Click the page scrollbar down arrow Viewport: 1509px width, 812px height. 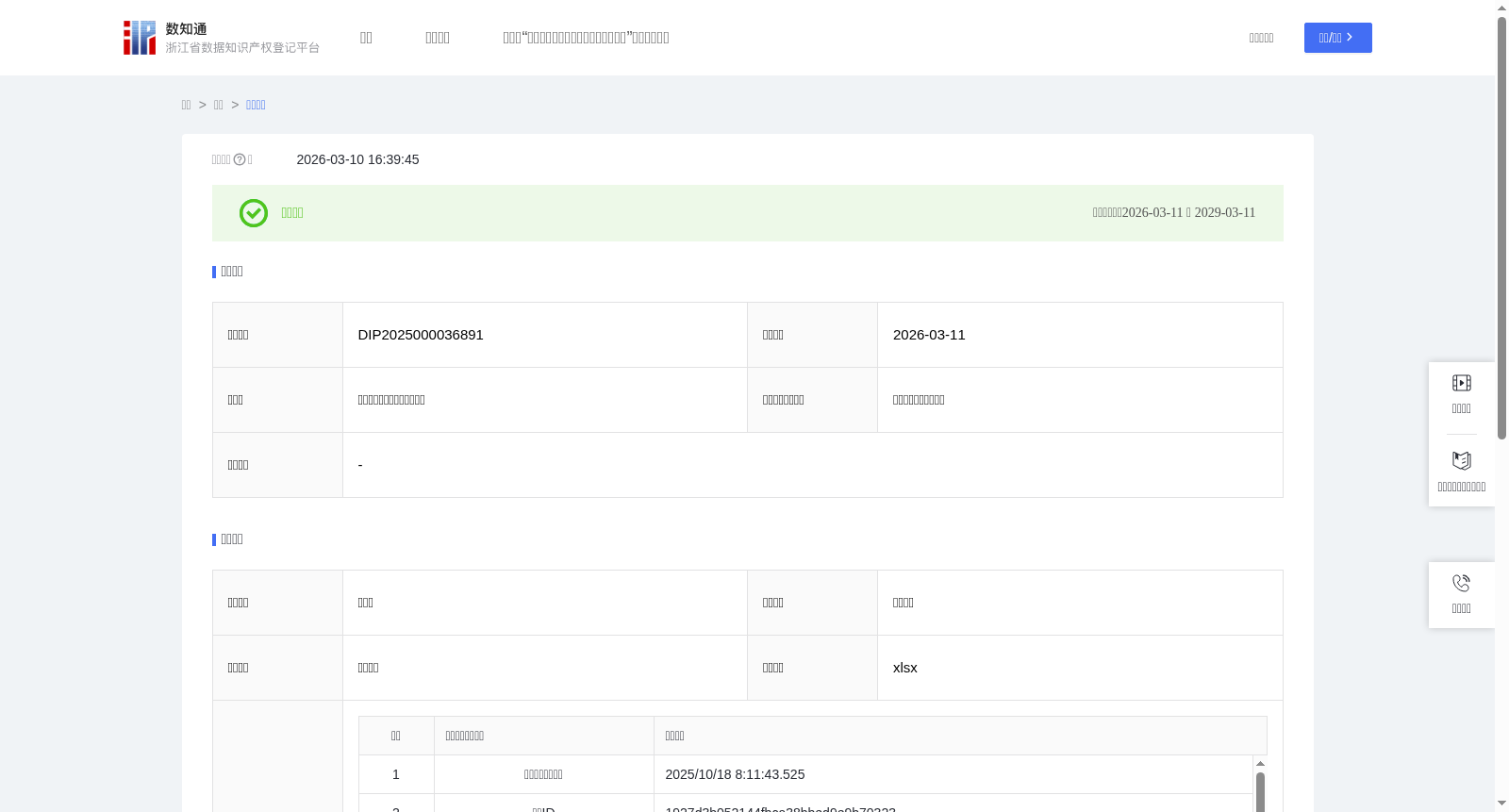pyautogui.click(x=1501, y=804)
